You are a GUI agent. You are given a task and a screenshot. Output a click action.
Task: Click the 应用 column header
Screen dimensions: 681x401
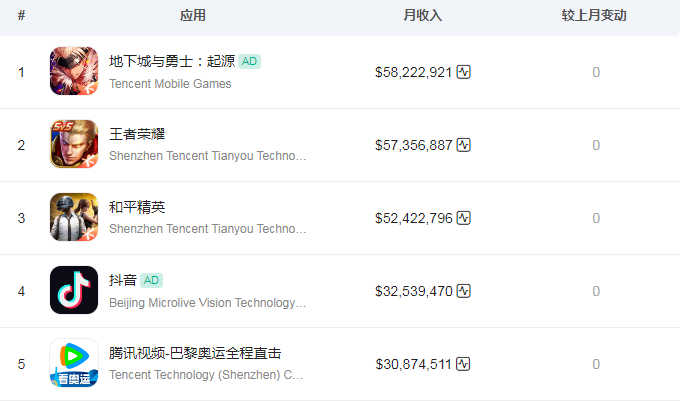pos(193,16)
